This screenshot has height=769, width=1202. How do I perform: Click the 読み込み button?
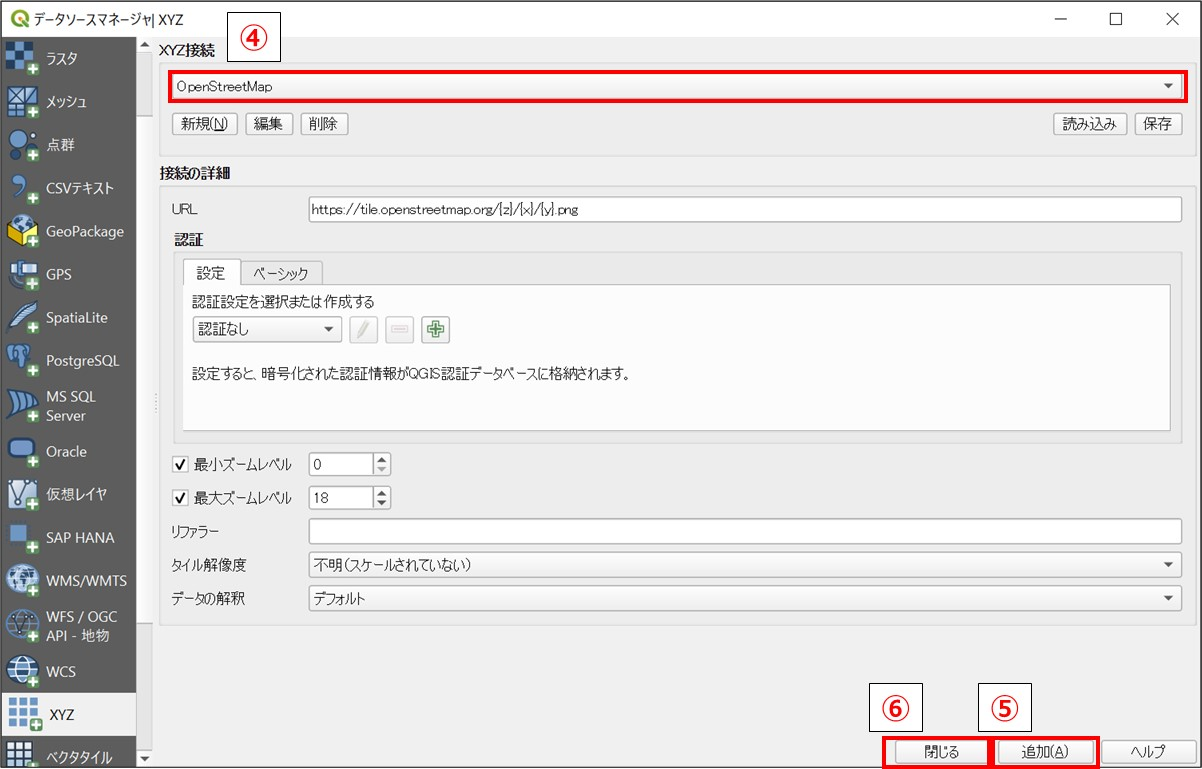(x=1090, y=124)
